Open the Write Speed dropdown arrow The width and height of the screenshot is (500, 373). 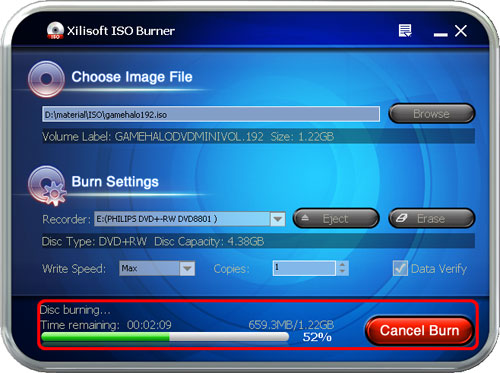pos(187,268)
